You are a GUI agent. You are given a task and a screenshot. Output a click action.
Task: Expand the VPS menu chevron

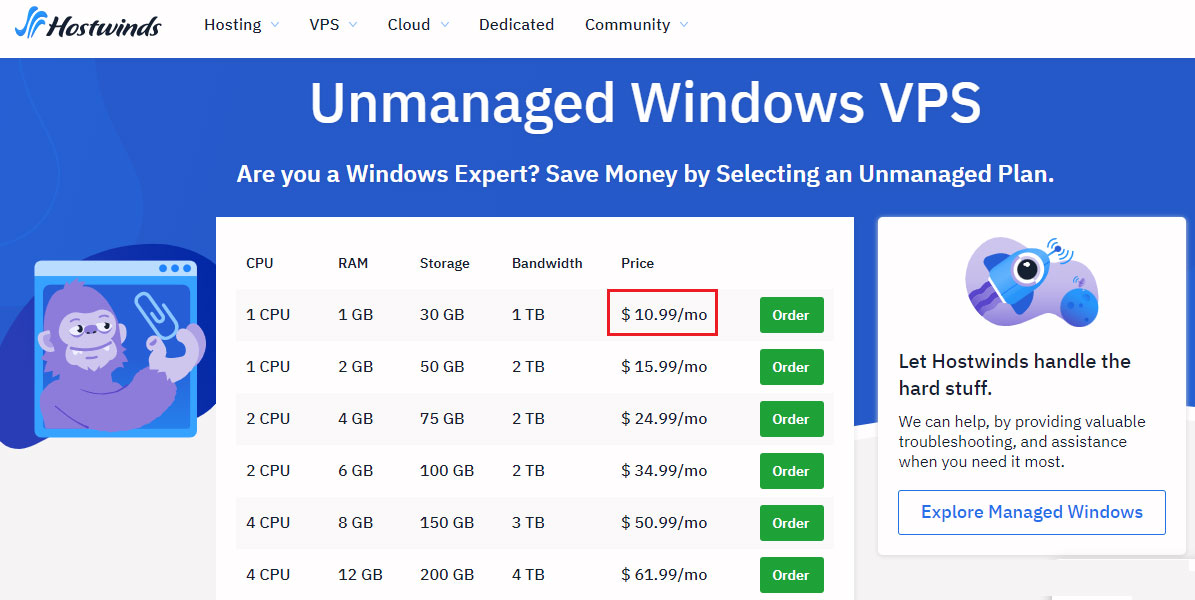click(x=353, y=25)
